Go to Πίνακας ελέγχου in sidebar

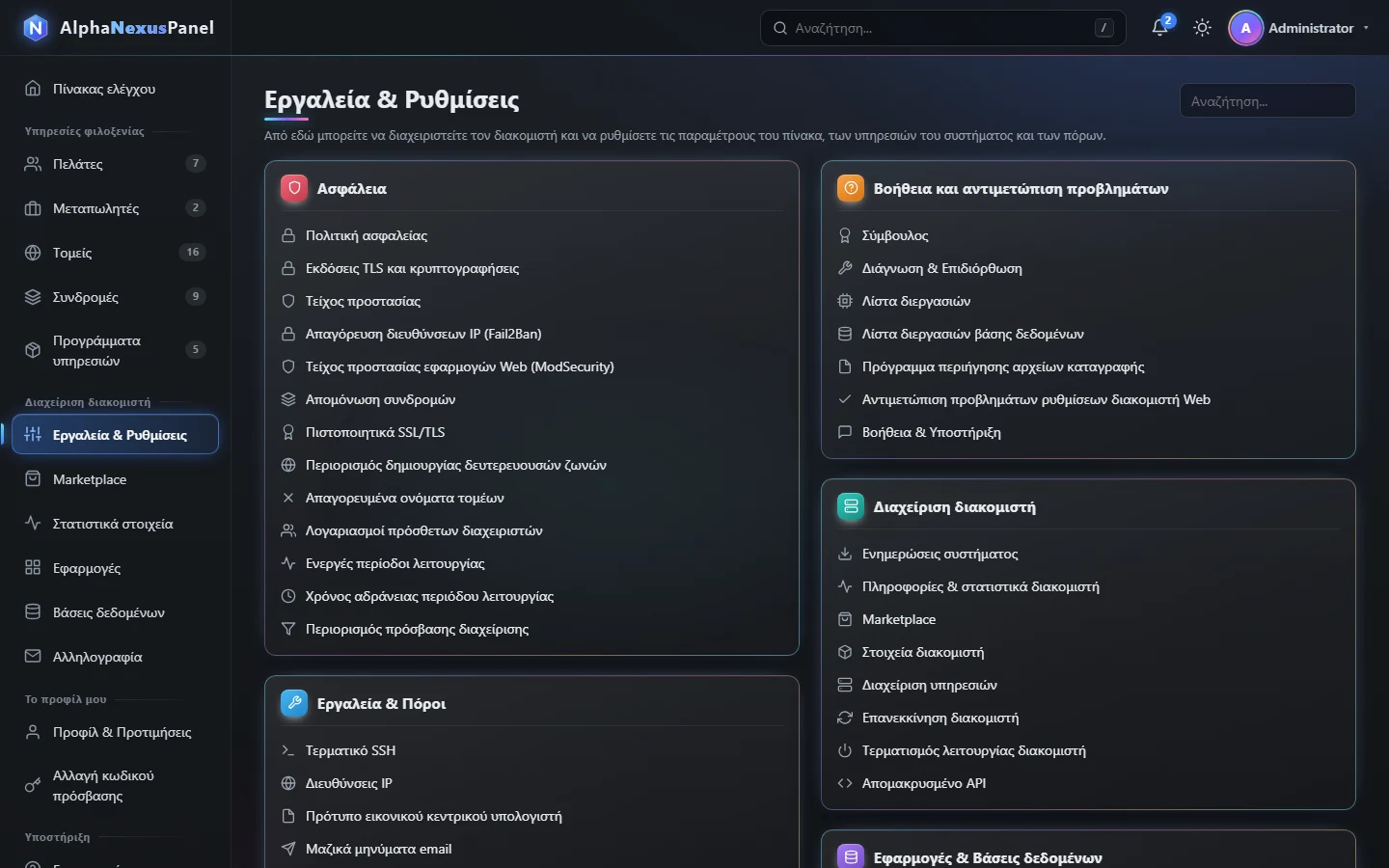pos(115,89)
